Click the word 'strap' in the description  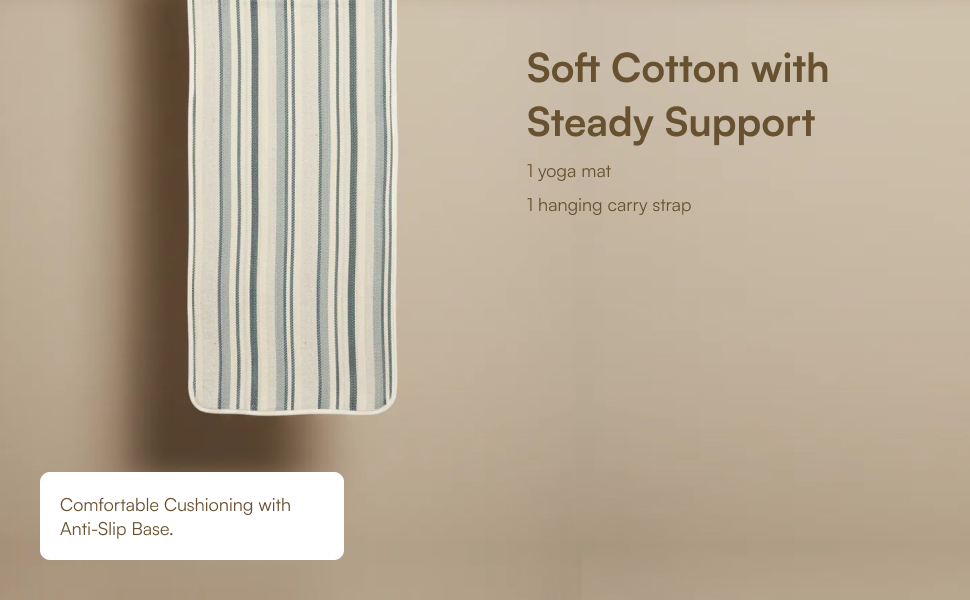[x=672, y=206]
